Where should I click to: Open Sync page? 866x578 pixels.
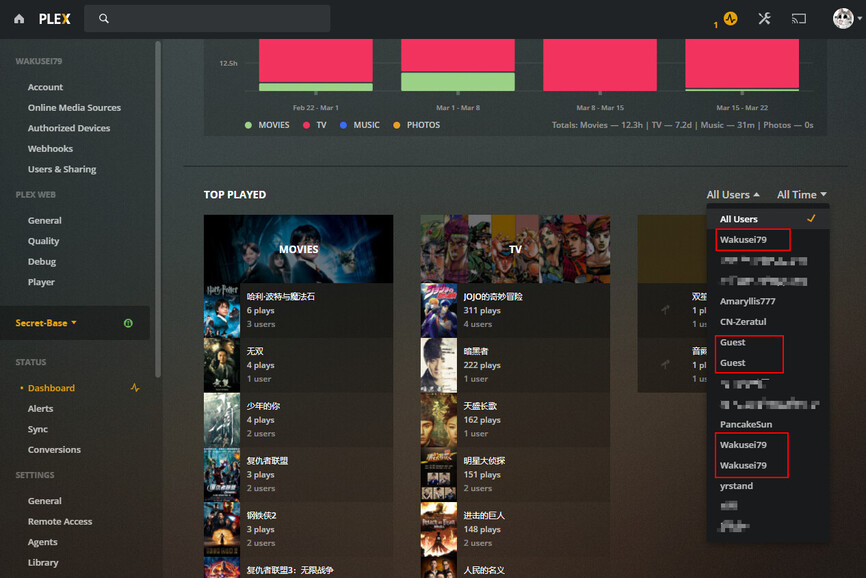(38, 429)
